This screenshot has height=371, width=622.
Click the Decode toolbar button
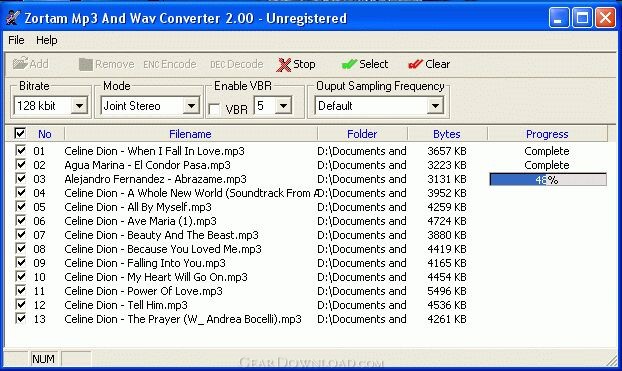pos(236,64)
